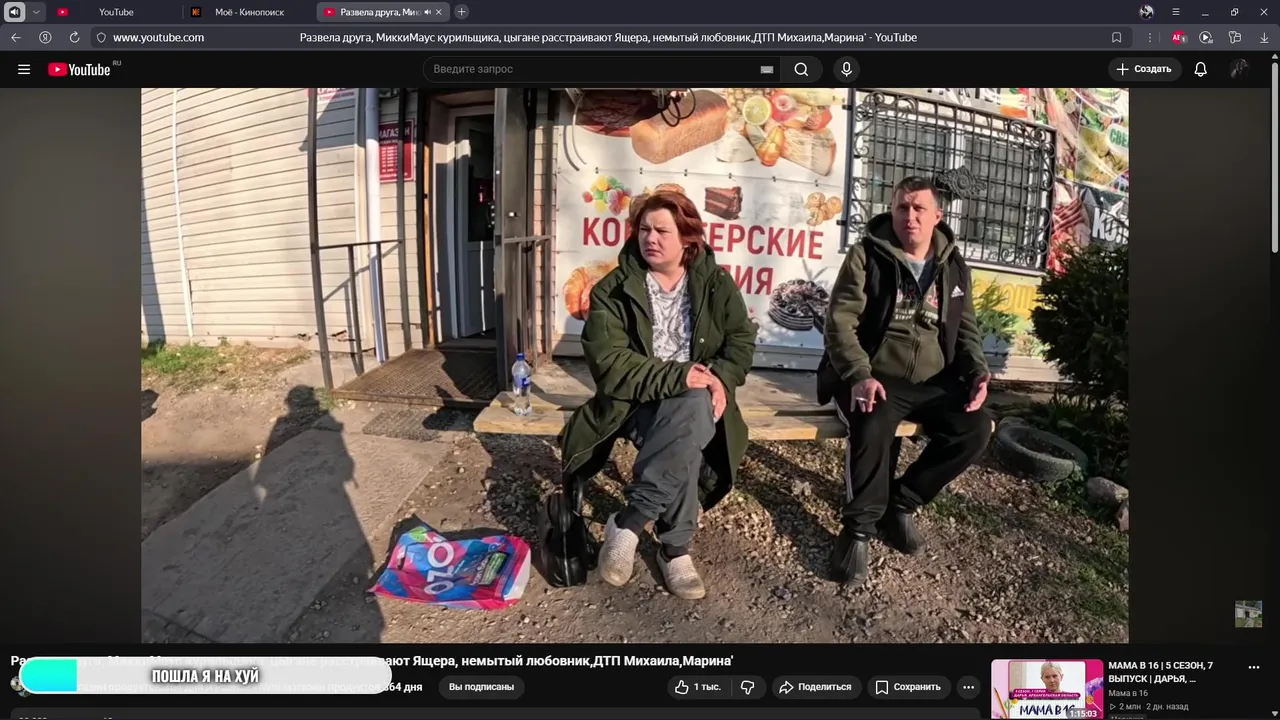1280x720 pixels.
Task: Open a new browser tab
Action: pyautogui.click(x=461, y=12)
